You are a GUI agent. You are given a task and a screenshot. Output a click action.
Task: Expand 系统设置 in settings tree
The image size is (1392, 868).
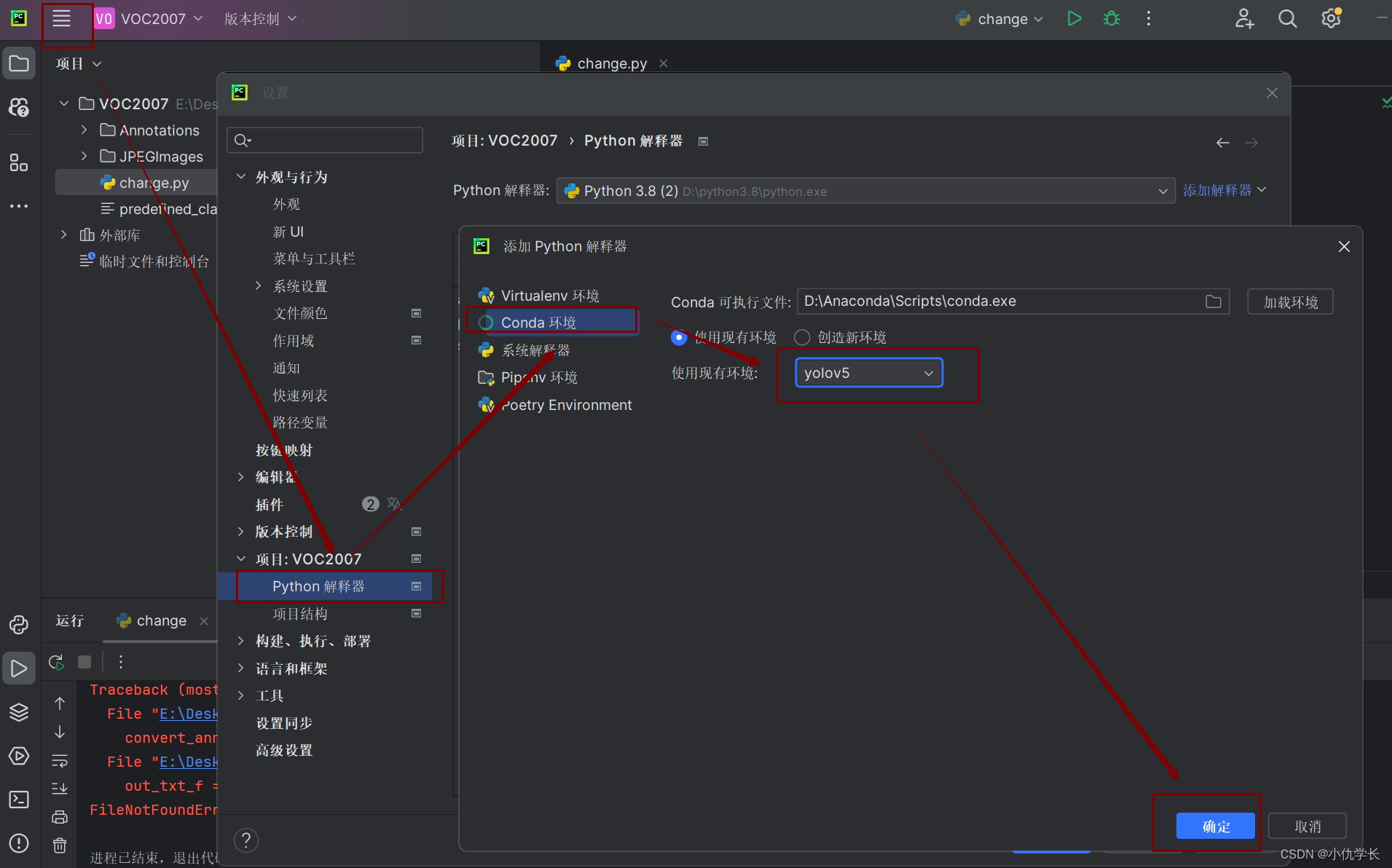pos(259,286)
